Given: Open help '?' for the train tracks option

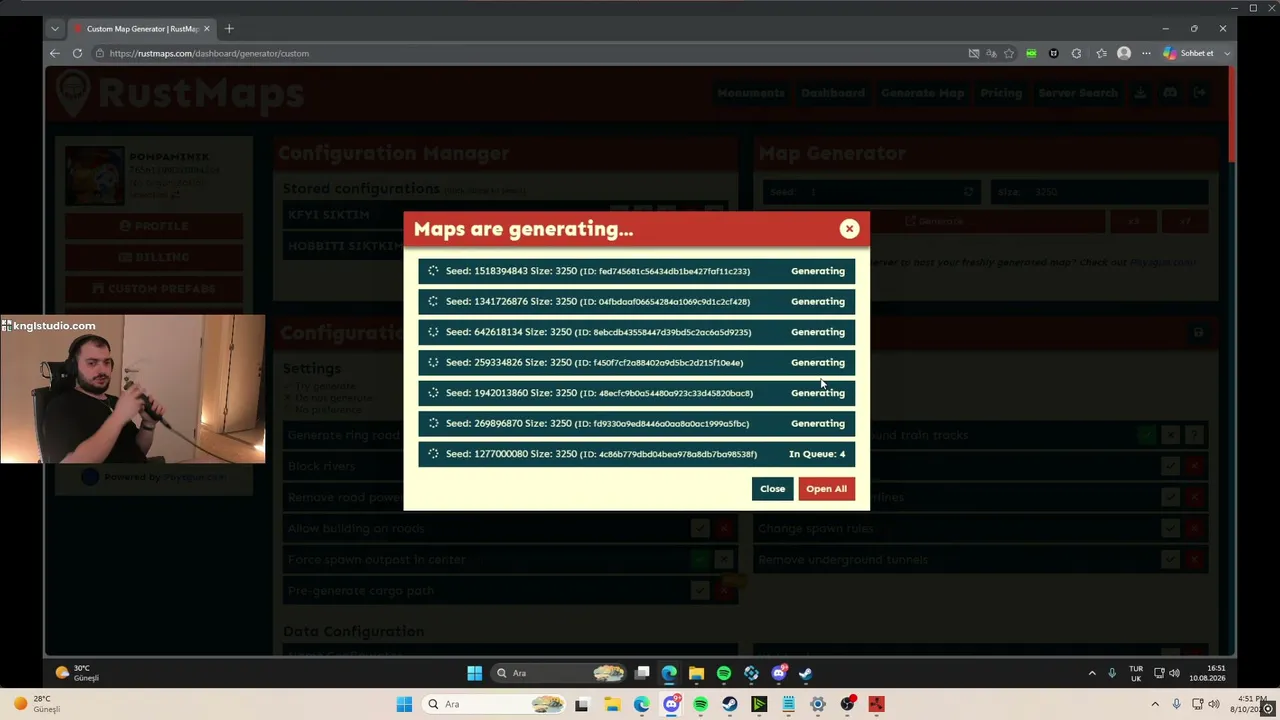Looking at the screenshot, I should click(x=1194, y=435).
